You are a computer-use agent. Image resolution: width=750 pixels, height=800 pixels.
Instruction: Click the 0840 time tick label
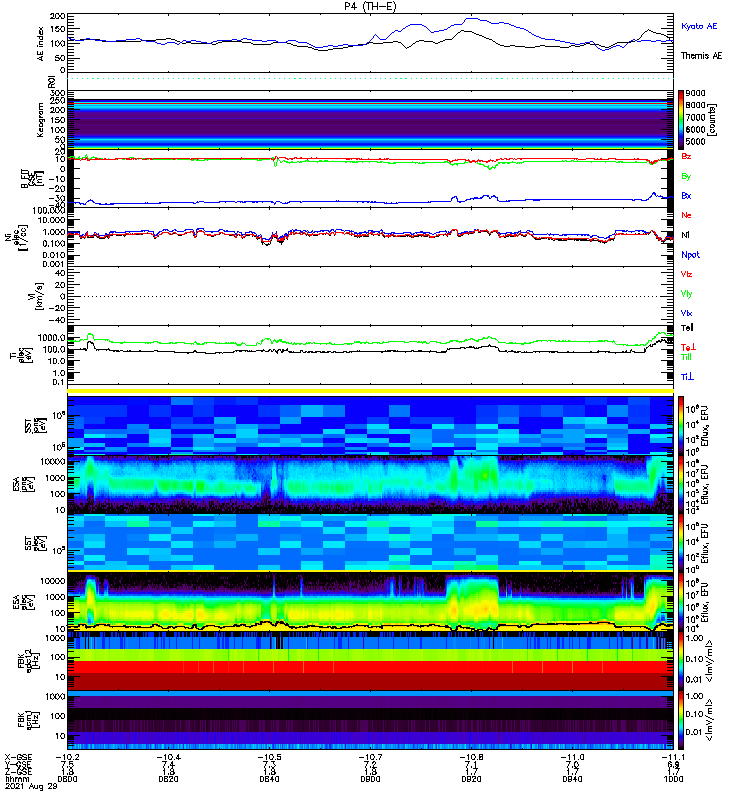pyautogui.click(x=269, y=779)
